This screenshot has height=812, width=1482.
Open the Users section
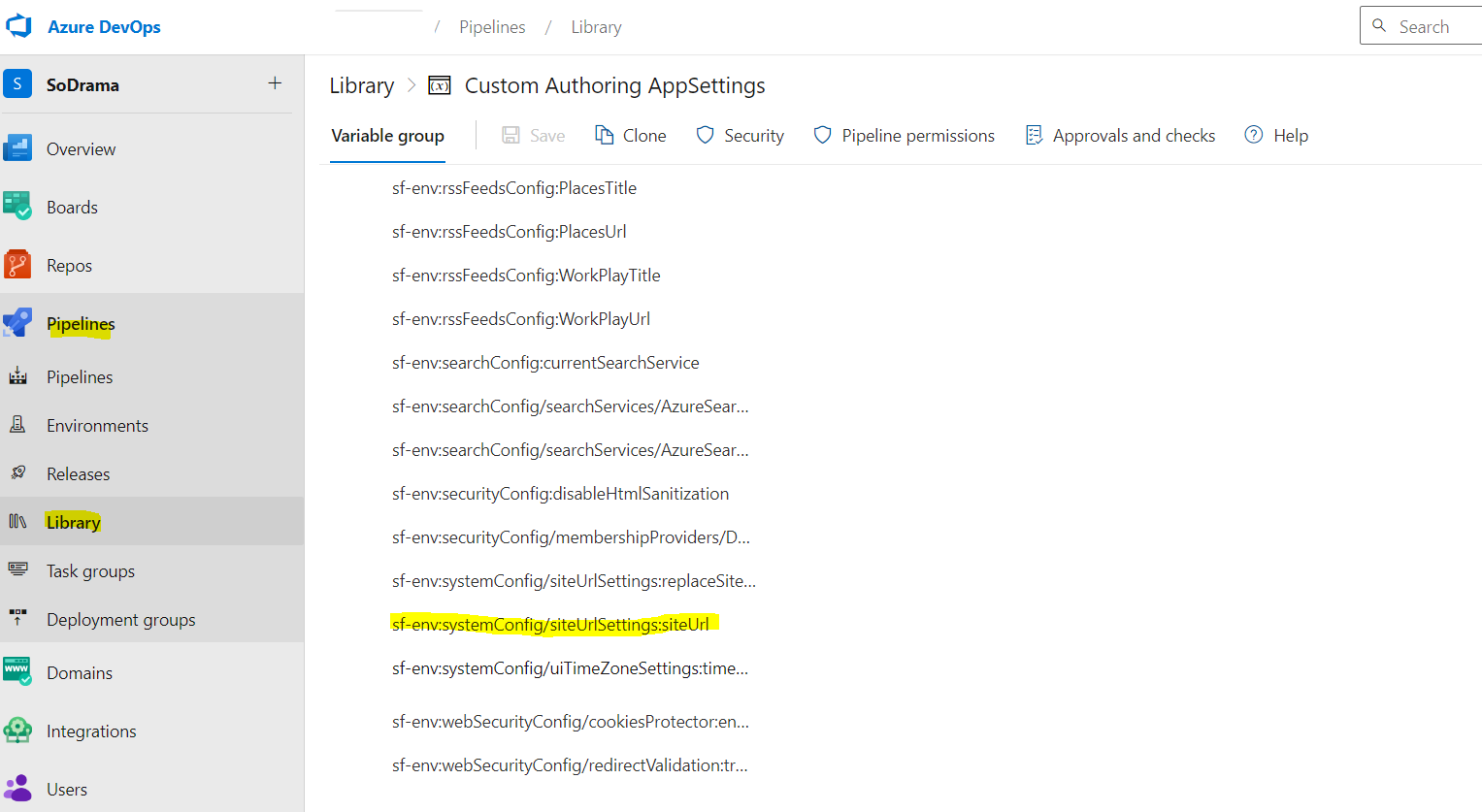(x=67, y=790)
